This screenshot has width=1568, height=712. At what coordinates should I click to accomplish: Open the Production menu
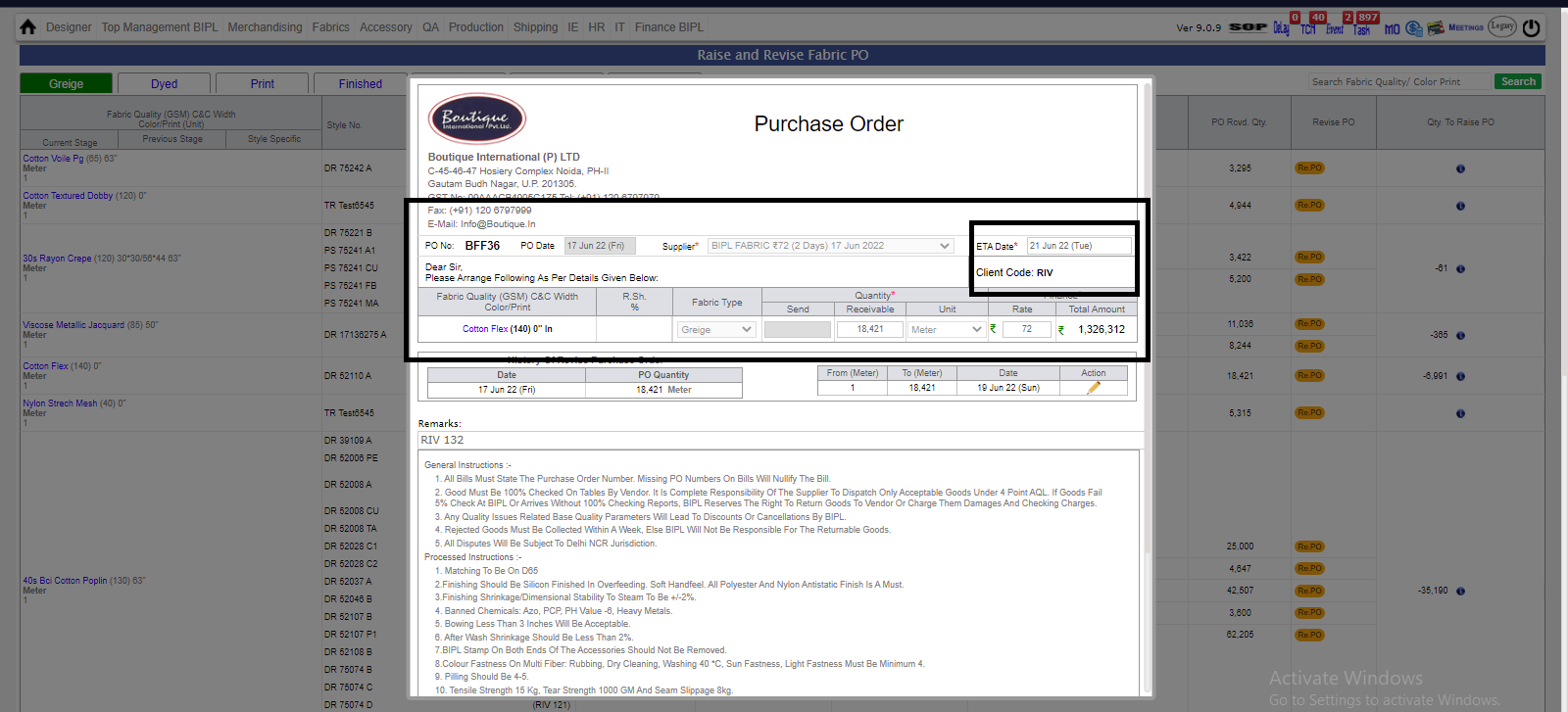click(476, 27)
